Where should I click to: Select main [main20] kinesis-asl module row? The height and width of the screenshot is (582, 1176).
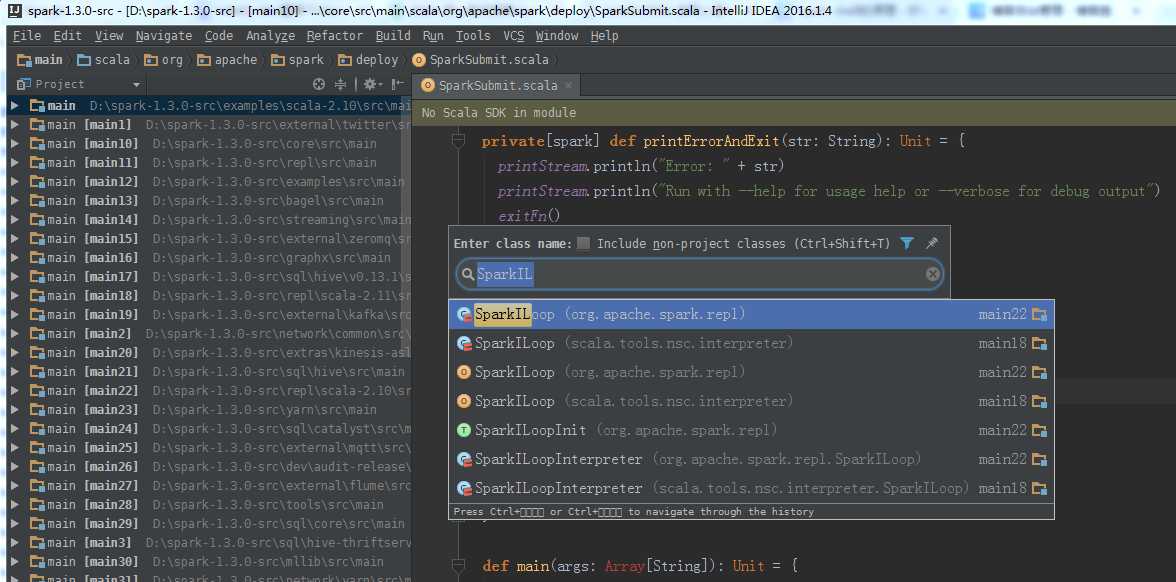pos(209,352)
